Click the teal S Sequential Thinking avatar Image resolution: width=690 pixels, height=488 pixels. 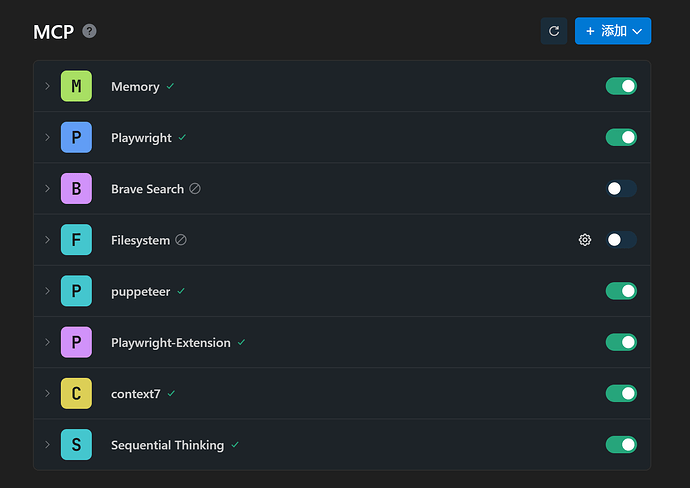click(x=76, y=444)
